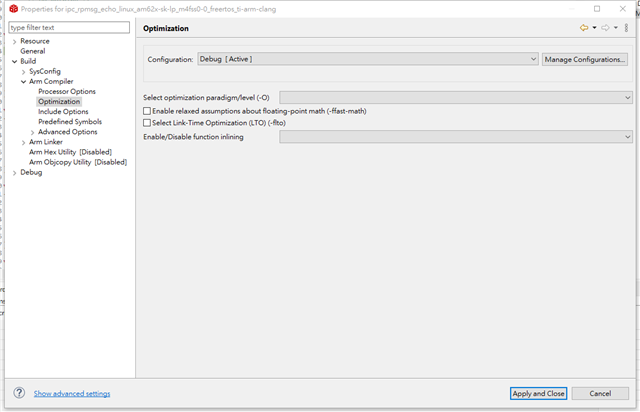Select General in the properties tree
Image resolution: width=640 pixels, height=412 pixels.
(x=33, y=51)
